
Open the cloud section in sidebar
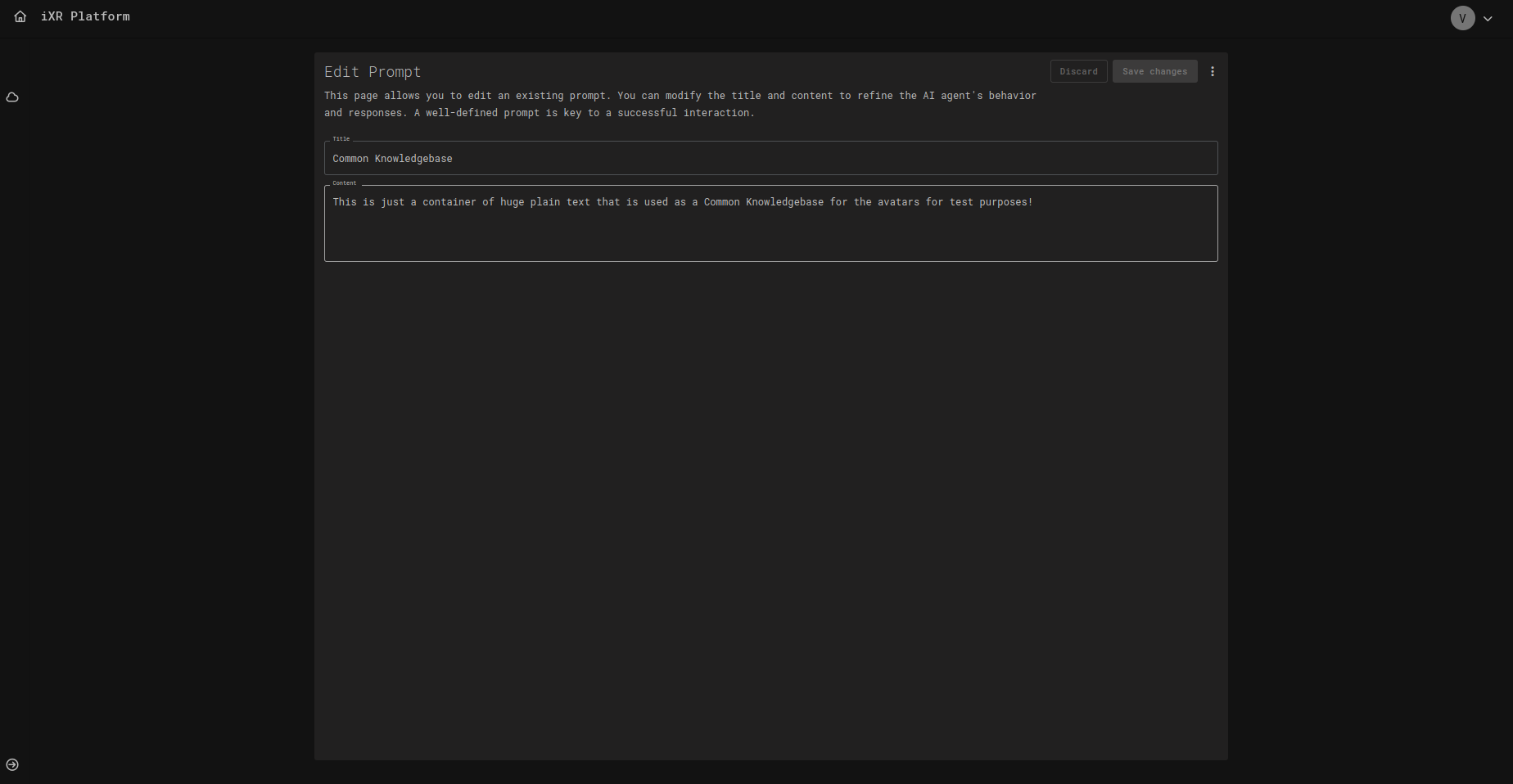(x=12, y=97)
